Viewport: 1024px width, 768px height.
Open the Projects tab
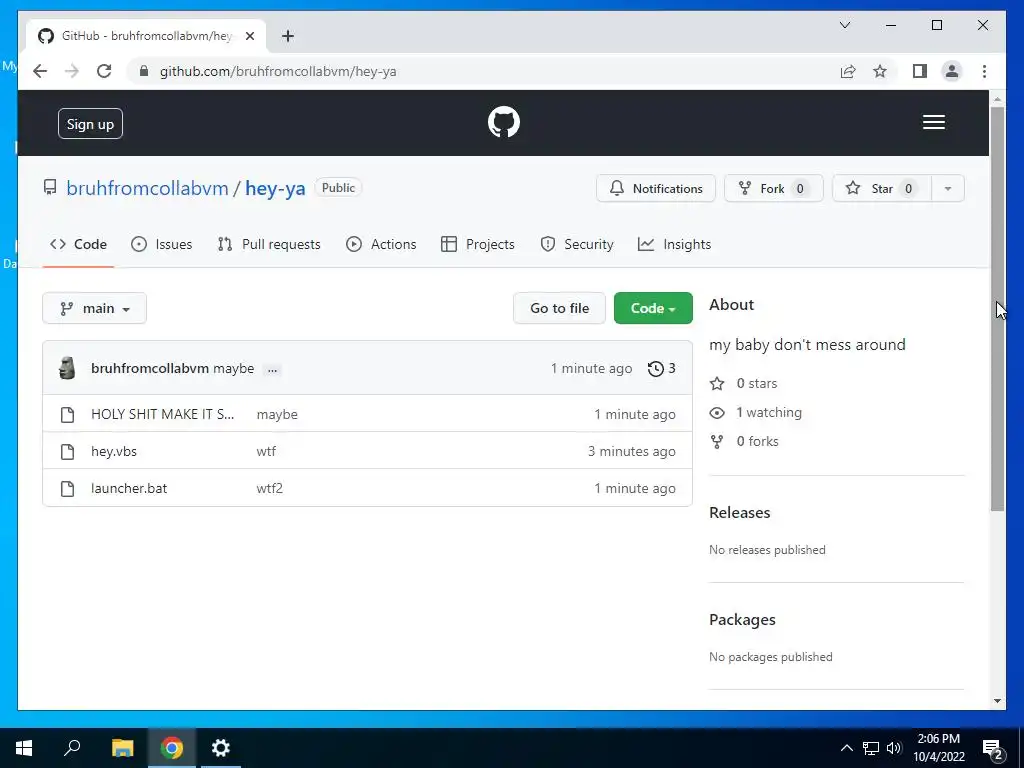[478, 244]
